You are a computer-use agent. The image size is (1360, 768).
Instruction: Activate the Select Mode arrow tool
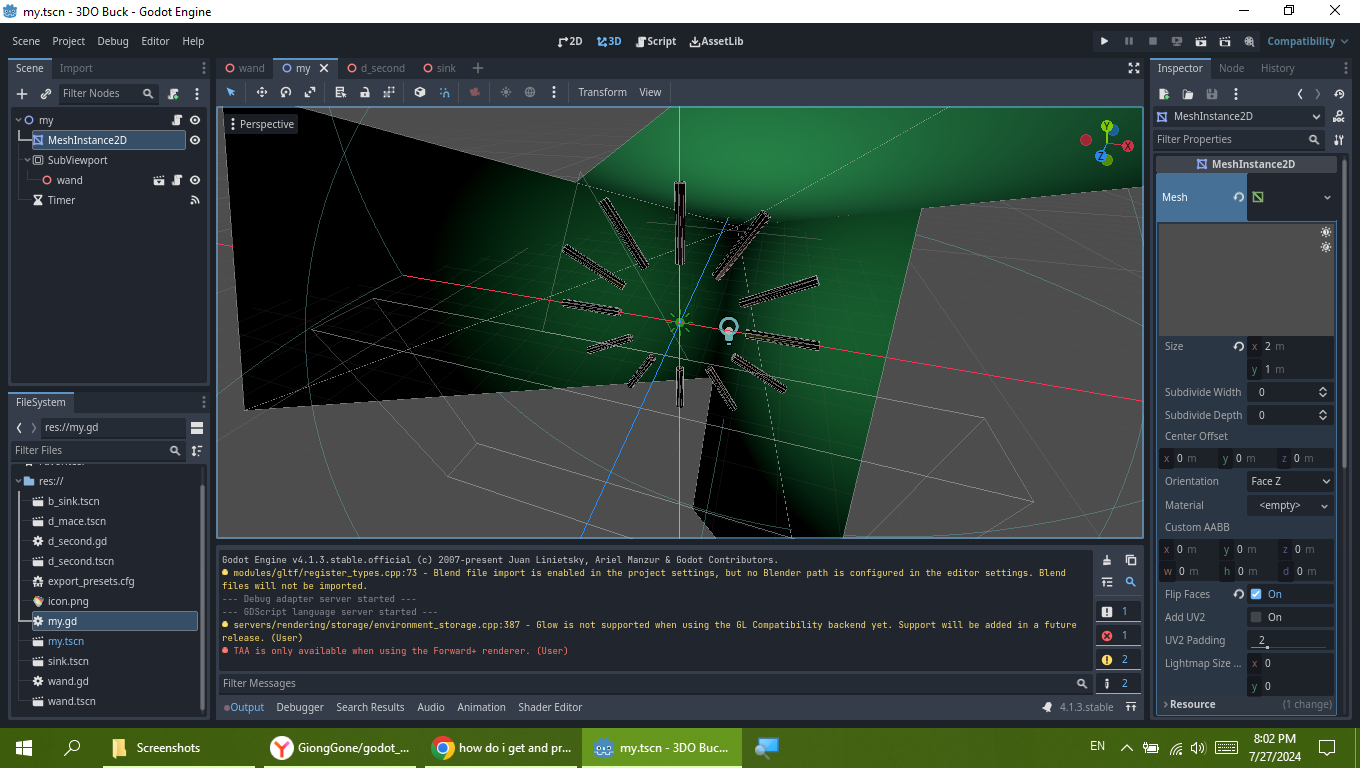[231, 92]
